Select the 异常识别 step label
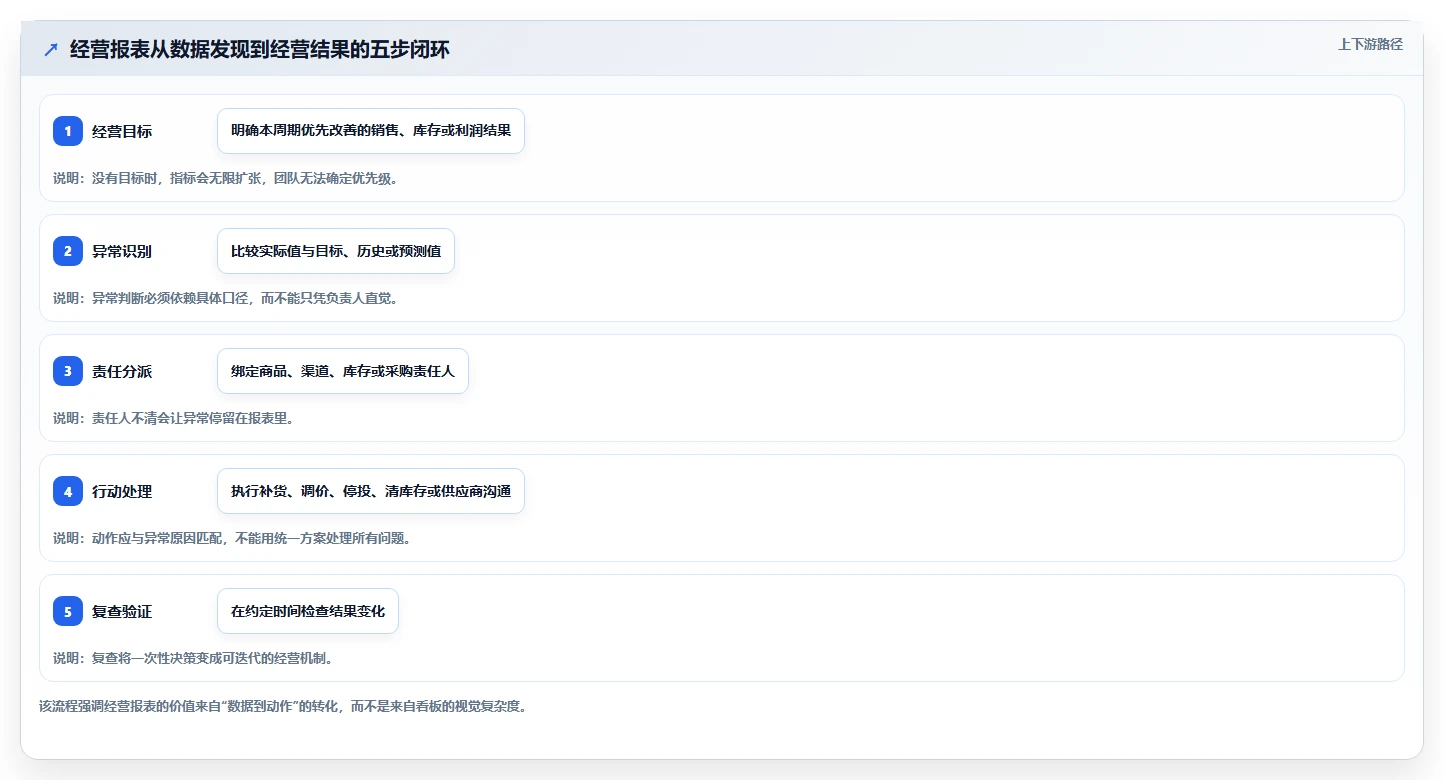Screen dimensions: 1444x780 tap(122, 251)
